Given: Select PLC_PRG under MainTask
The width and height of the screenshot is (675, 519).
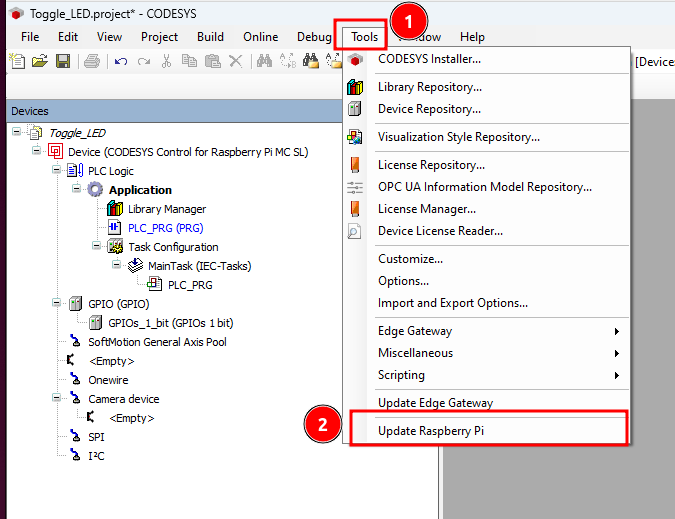Looking at the screenshot, I should click(x=190, y=285).
